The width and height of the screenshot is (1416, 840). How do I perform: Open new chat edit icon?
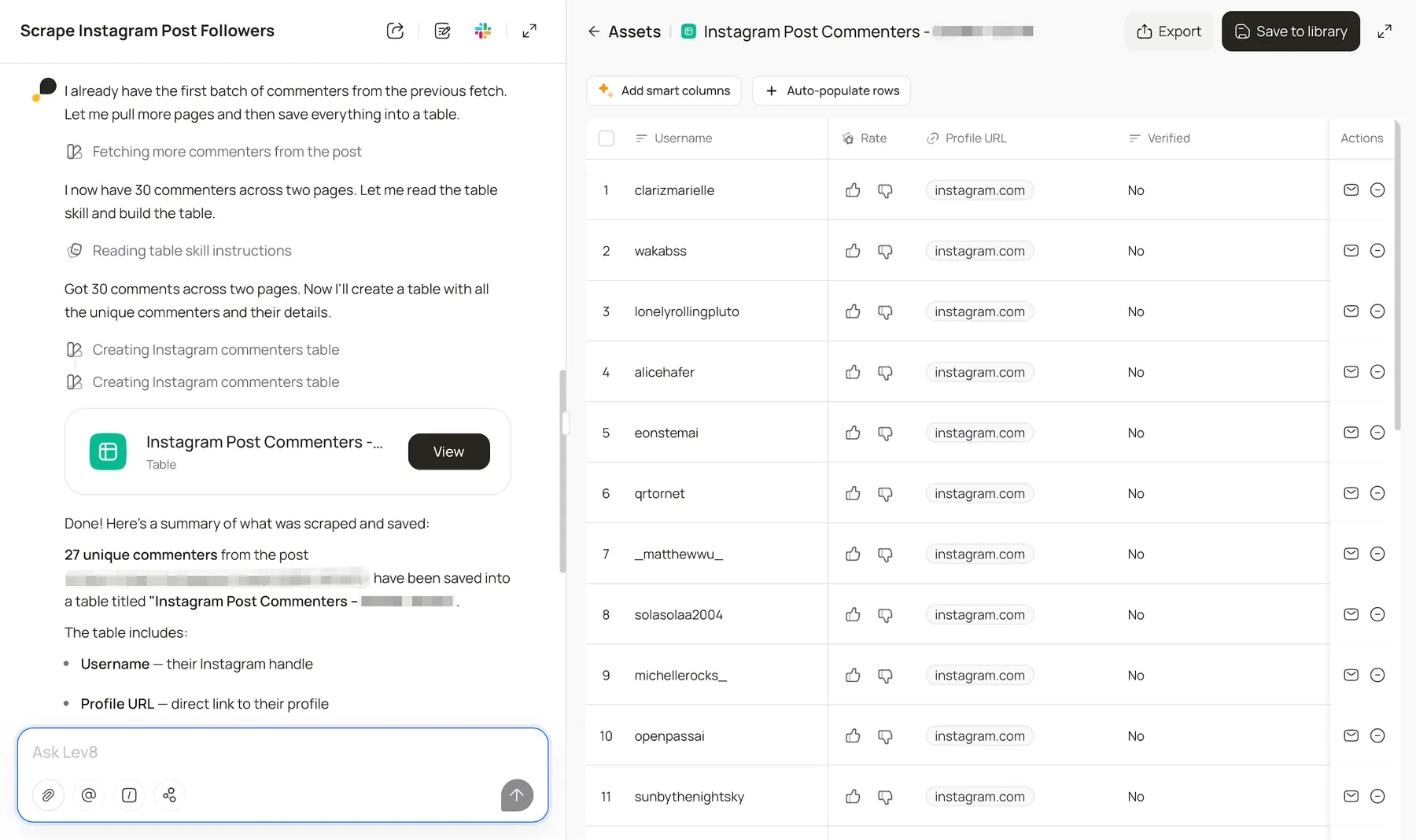pyautogui.click(x=442, y=31)
